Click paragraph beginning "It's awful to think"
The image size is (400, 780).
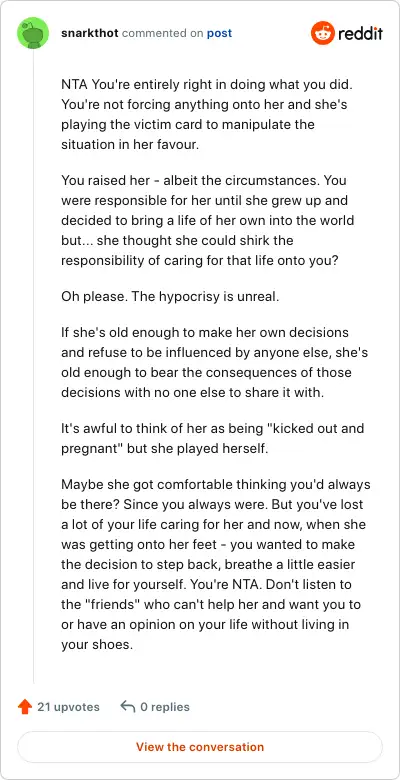213,438
